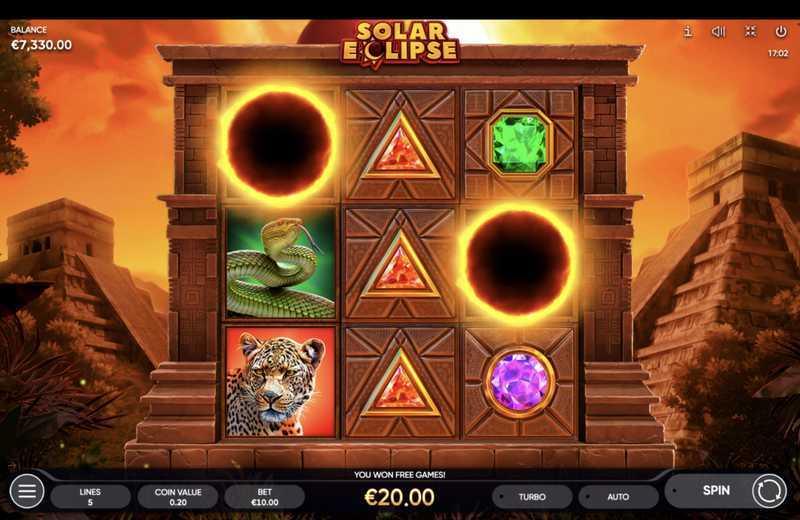
Task: Open the hamburger menu button
Action: [27, 491]
